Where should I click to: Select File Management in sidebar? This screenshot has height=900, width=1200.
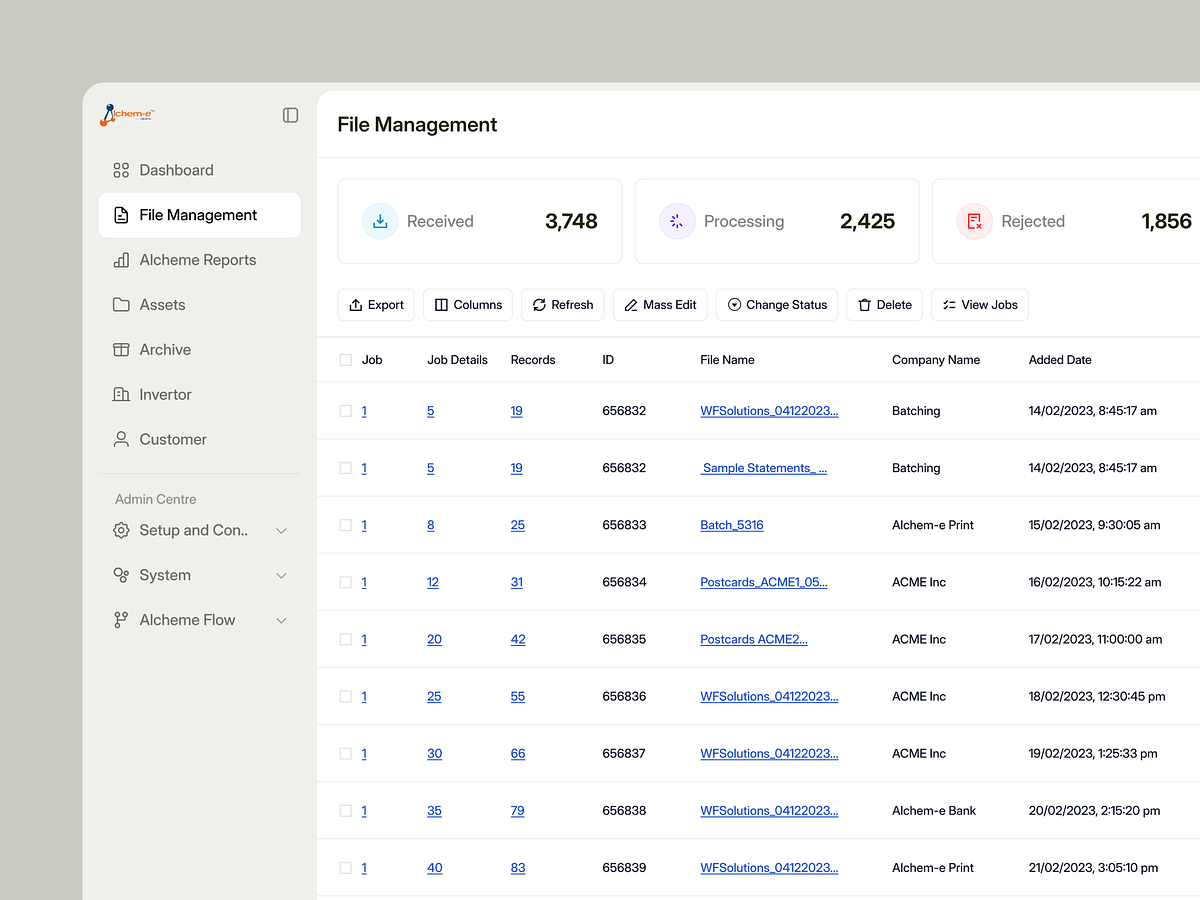tap(200, 215)
